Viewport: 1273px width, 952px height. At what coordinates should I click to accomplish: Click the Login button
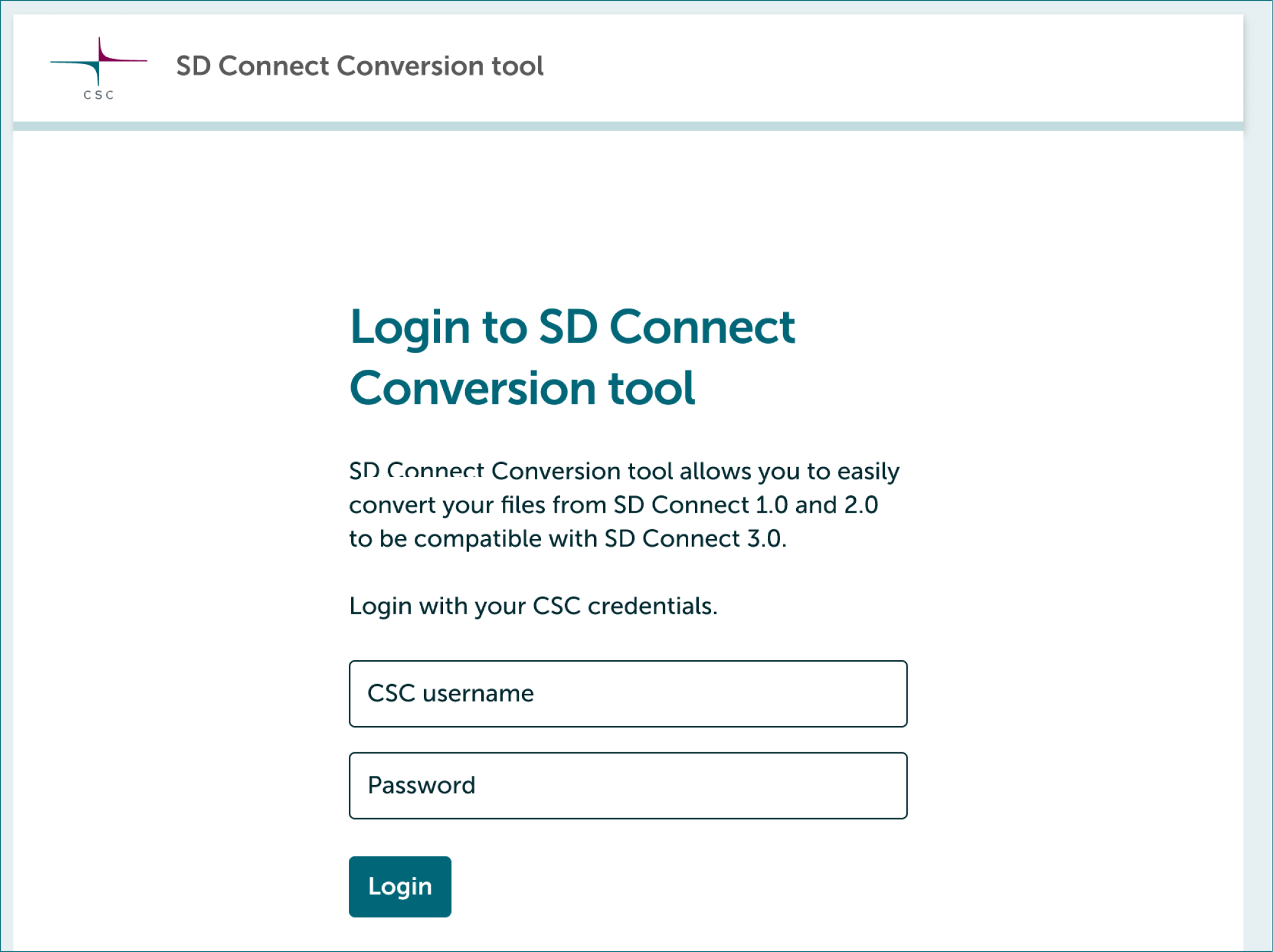[x=399, y=886]
